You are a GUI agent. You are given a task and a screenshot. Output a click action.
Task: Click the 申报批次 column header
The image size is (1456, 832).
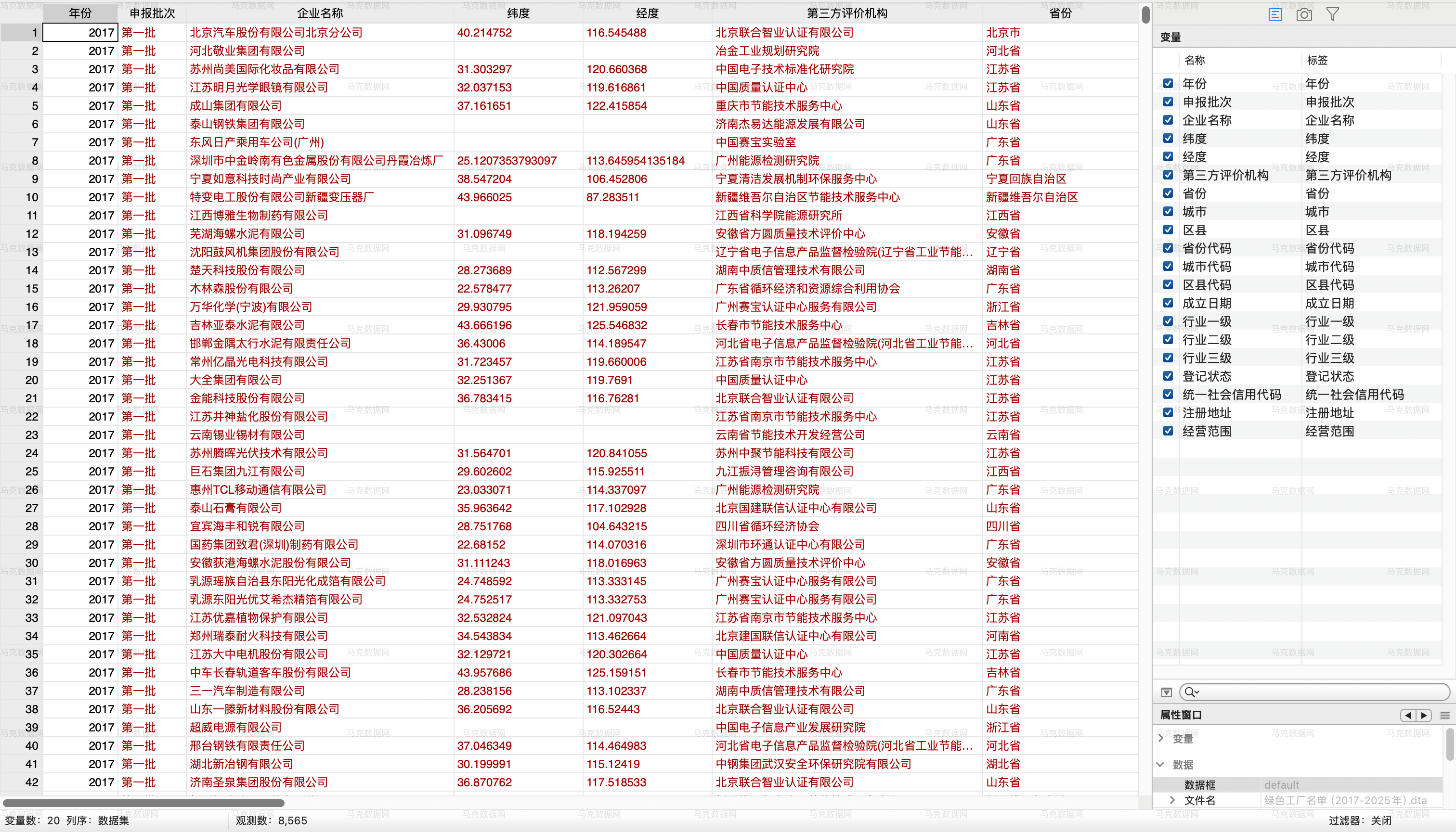[x=152, y=13]
